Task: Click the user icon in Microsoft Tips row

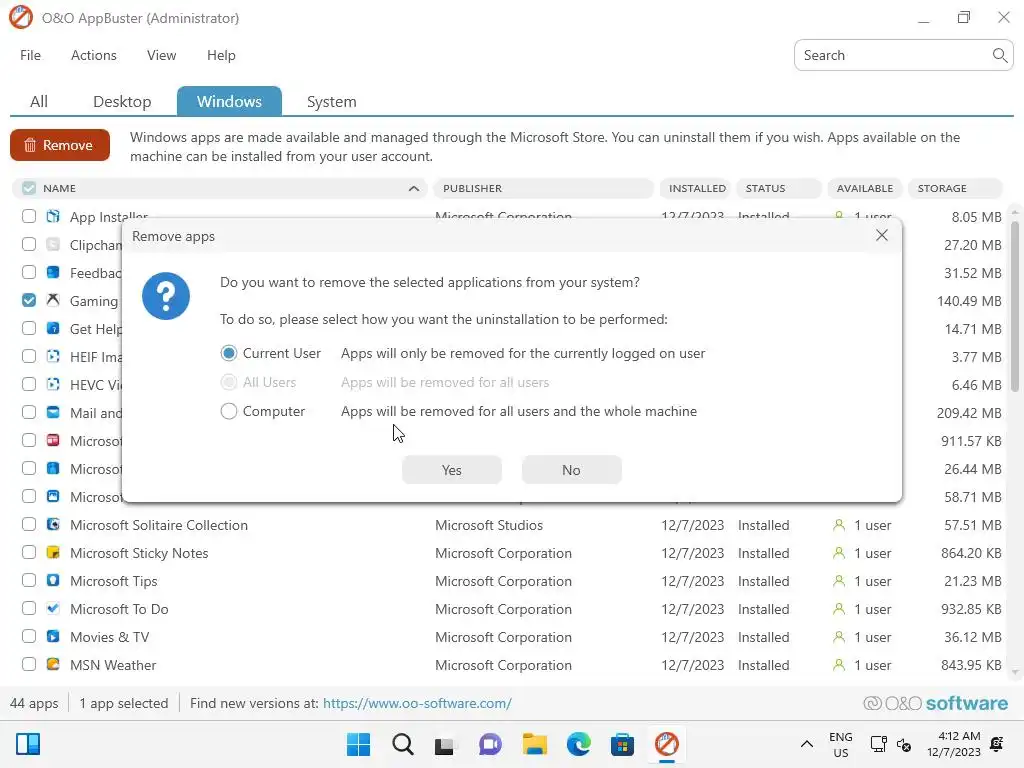Action: click(x=839, y=581)
